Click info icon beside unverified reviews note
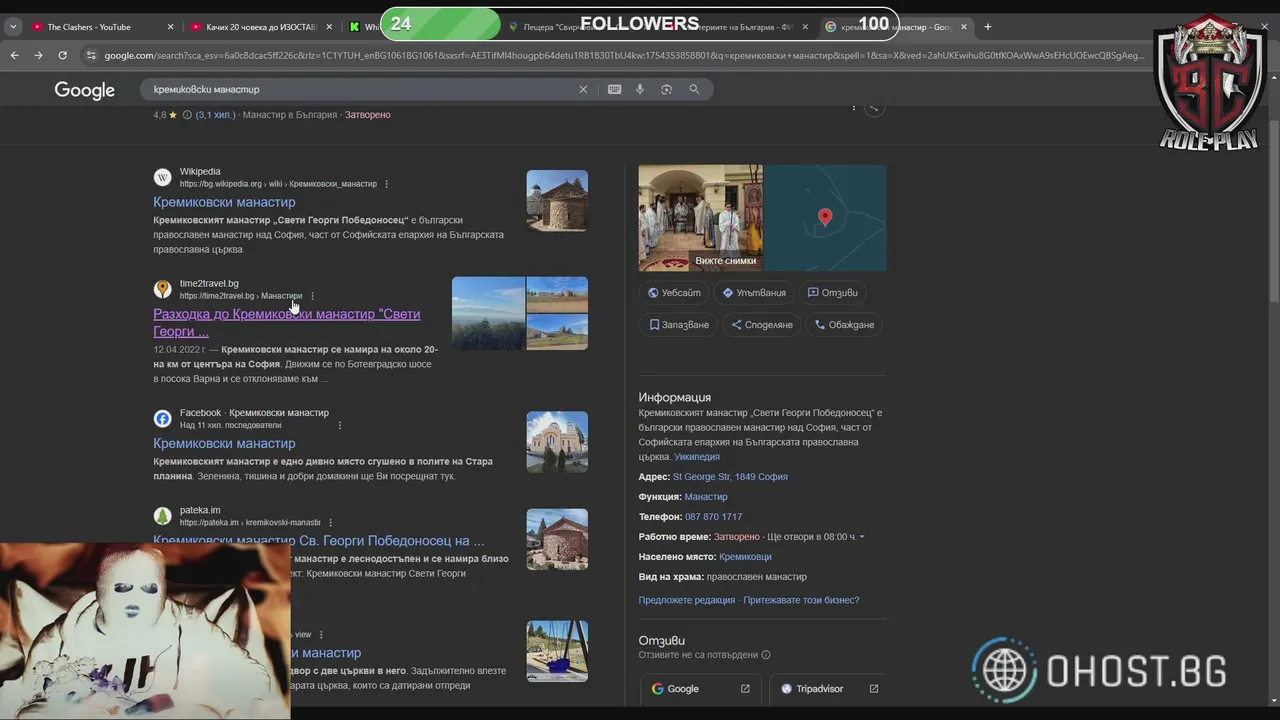 (766, 655)
